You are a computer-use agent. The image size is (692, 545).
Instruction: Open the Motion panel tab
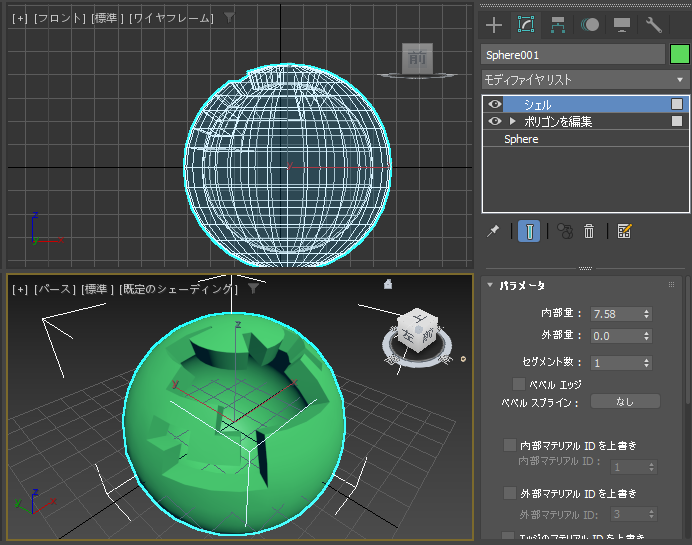pos(590,25)
